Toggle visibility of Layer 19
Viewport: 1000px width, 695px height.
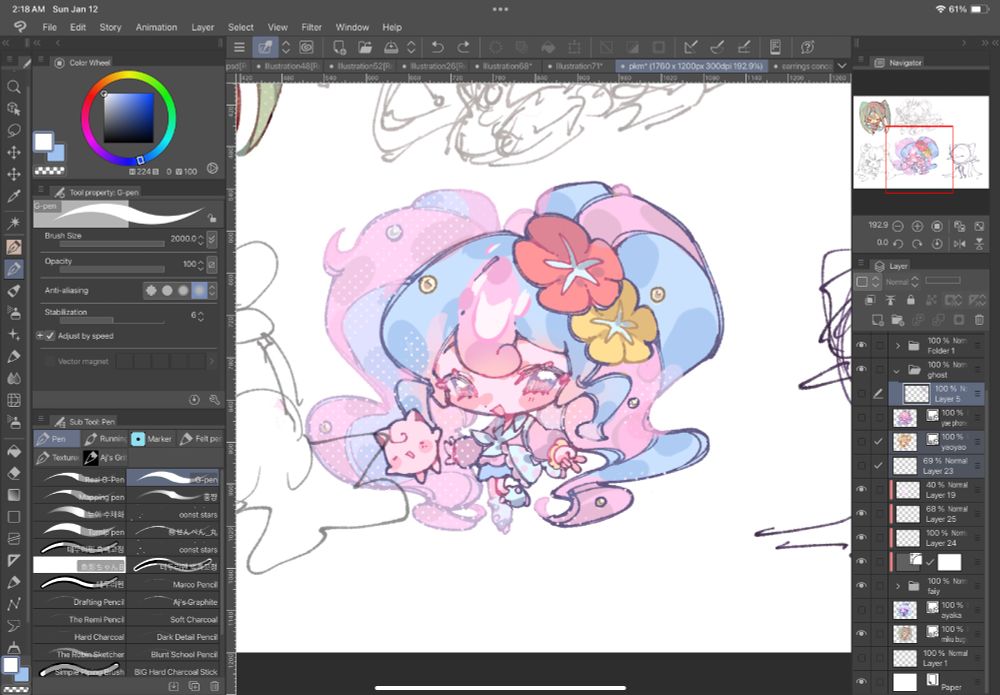click(x=862, y=489)
